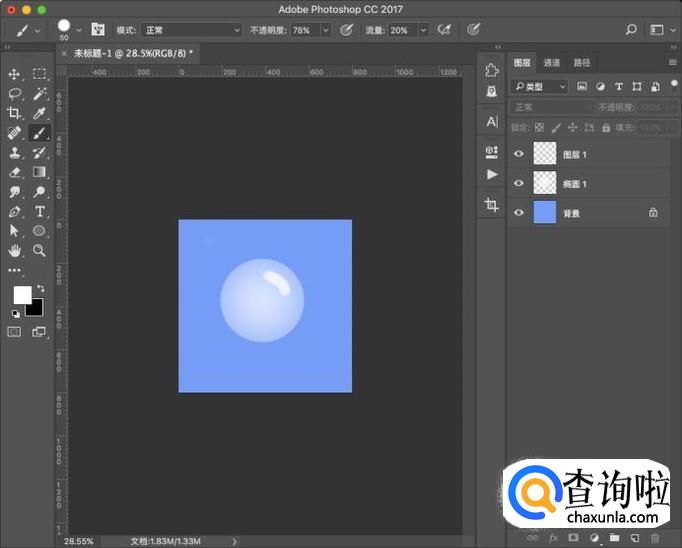Select the Move tool

pos(15,74)
